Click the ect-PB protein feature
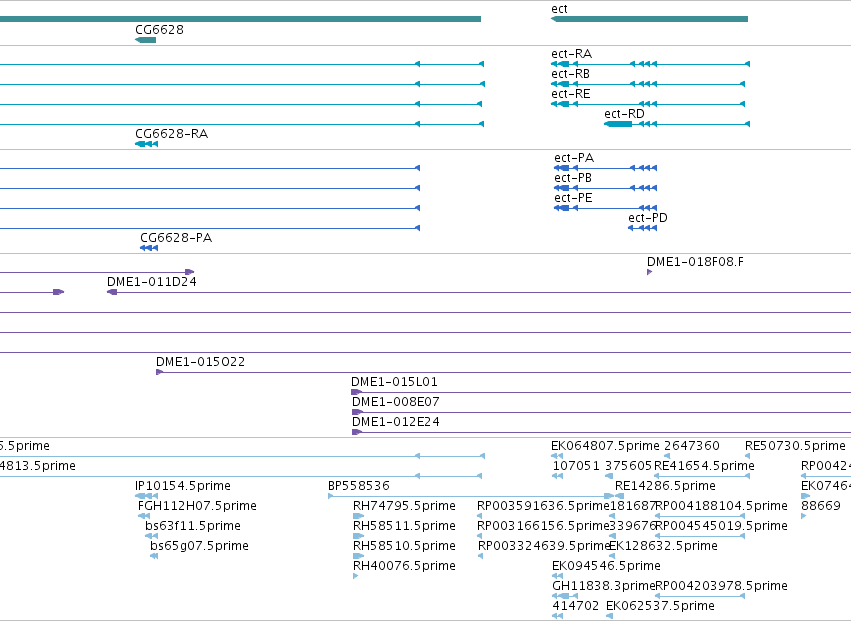The image size is (851, 621). (x=605, y=188)
